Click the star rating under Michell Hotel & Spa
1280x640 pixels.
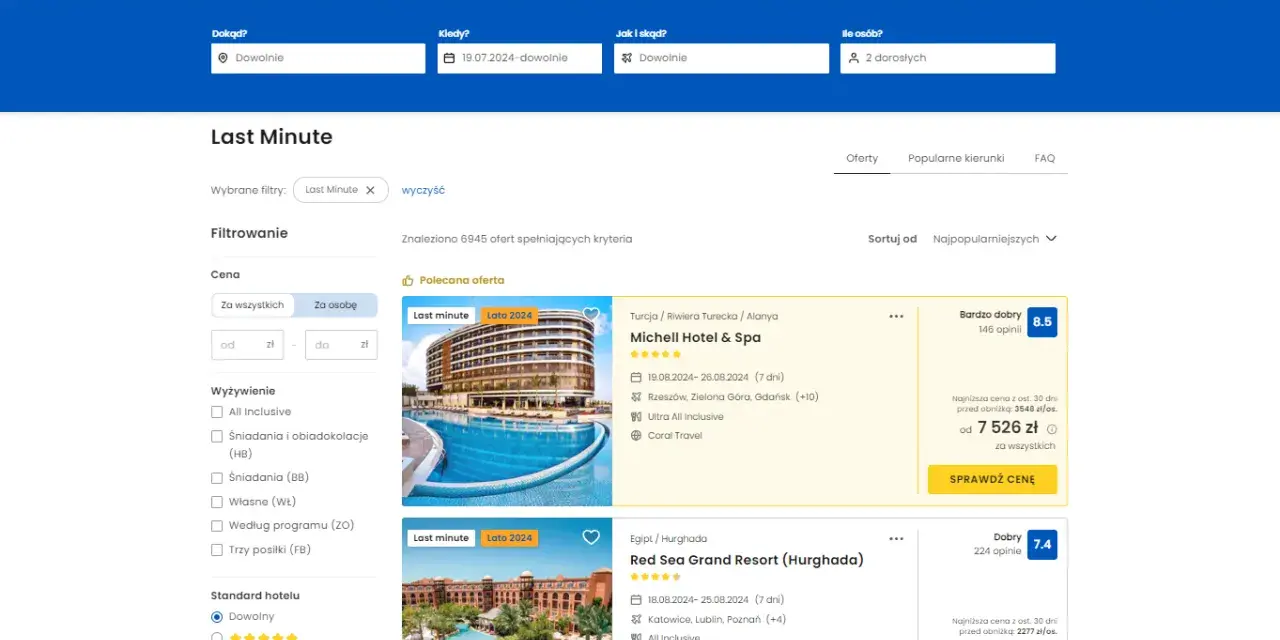(x=655, y=354)
